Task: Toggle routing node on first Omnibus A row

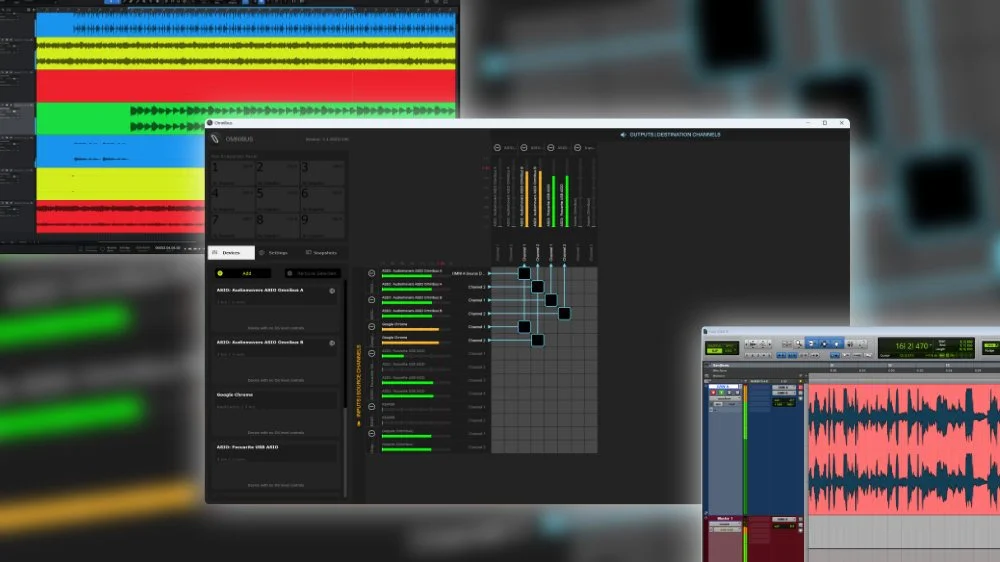Action: click(524, 273)
